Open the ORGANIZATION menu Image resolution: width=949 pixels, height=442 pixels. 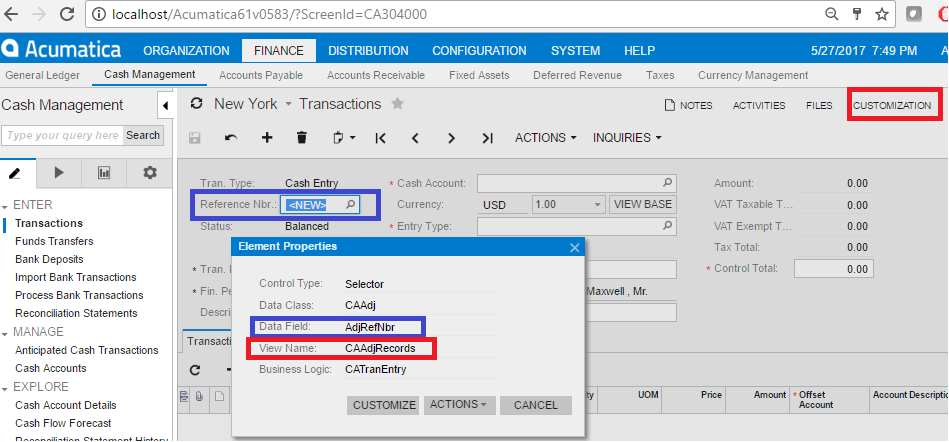click(186, 51)
